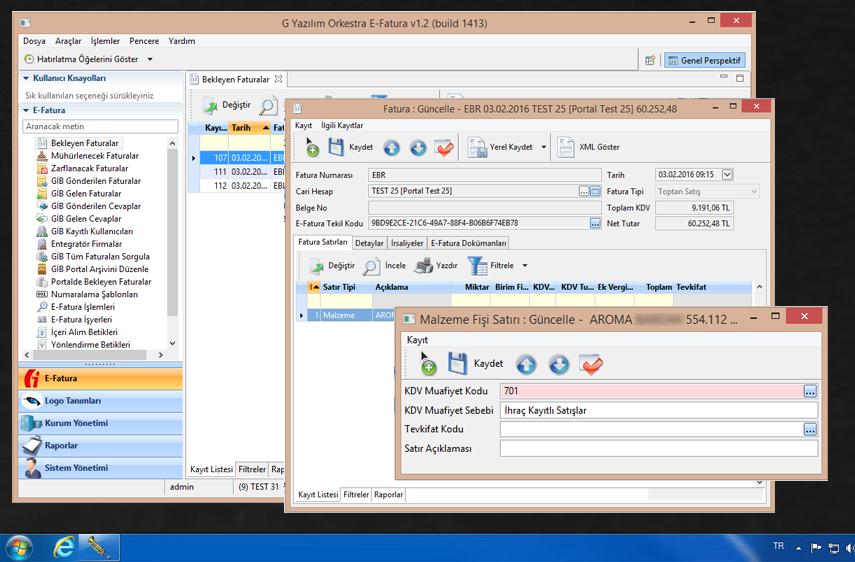
Task: Select invoice row 111 in Bekleyen Faturalar
Action: (236, 172)
